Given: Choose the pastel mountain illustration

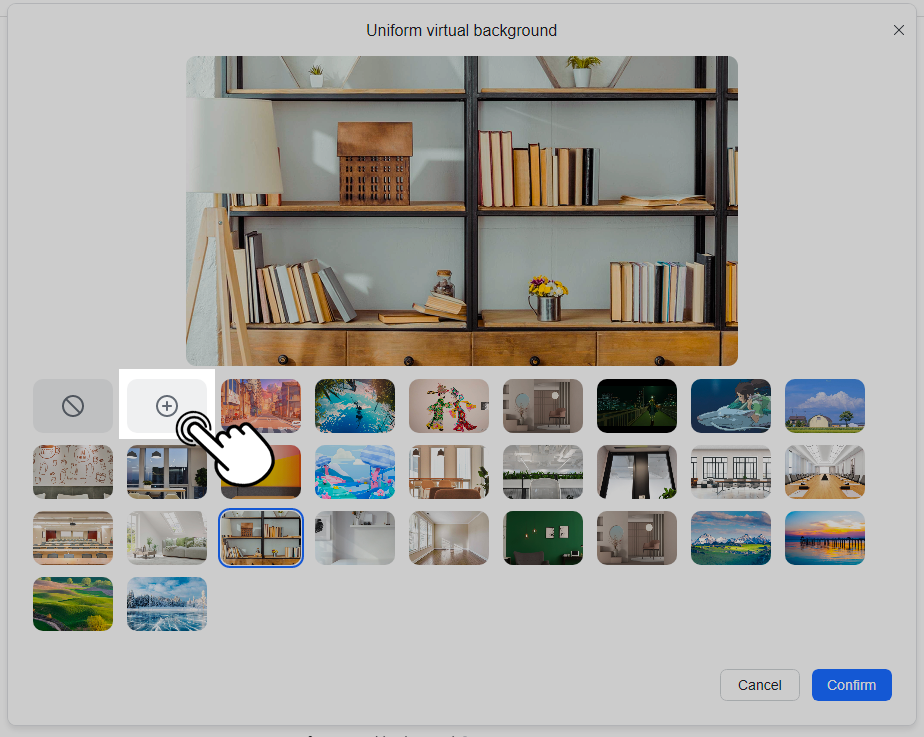Looking at the screenshot, I should 355,472.
